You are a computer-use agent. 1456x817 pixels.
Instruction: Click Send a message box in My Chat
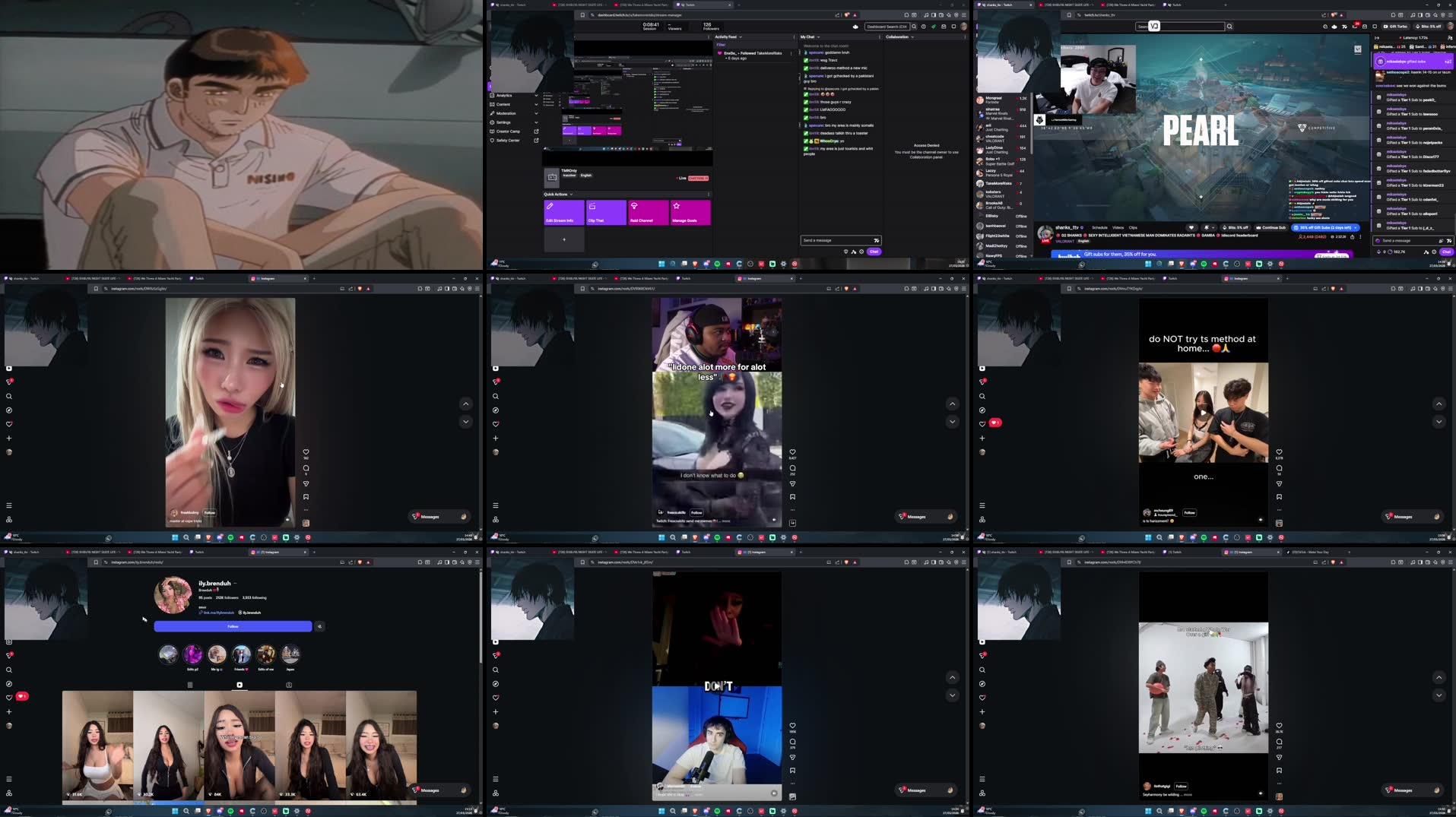coord(840,240)
